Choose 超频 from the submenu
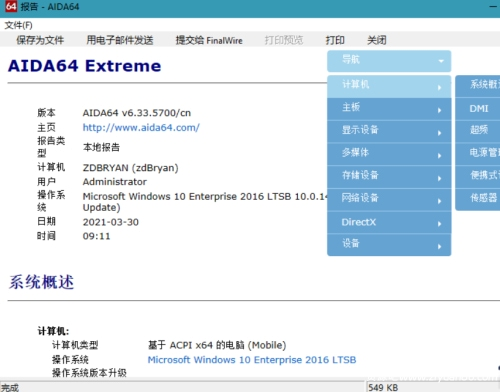This screenshot has height=392, width=500. (478, 131)
